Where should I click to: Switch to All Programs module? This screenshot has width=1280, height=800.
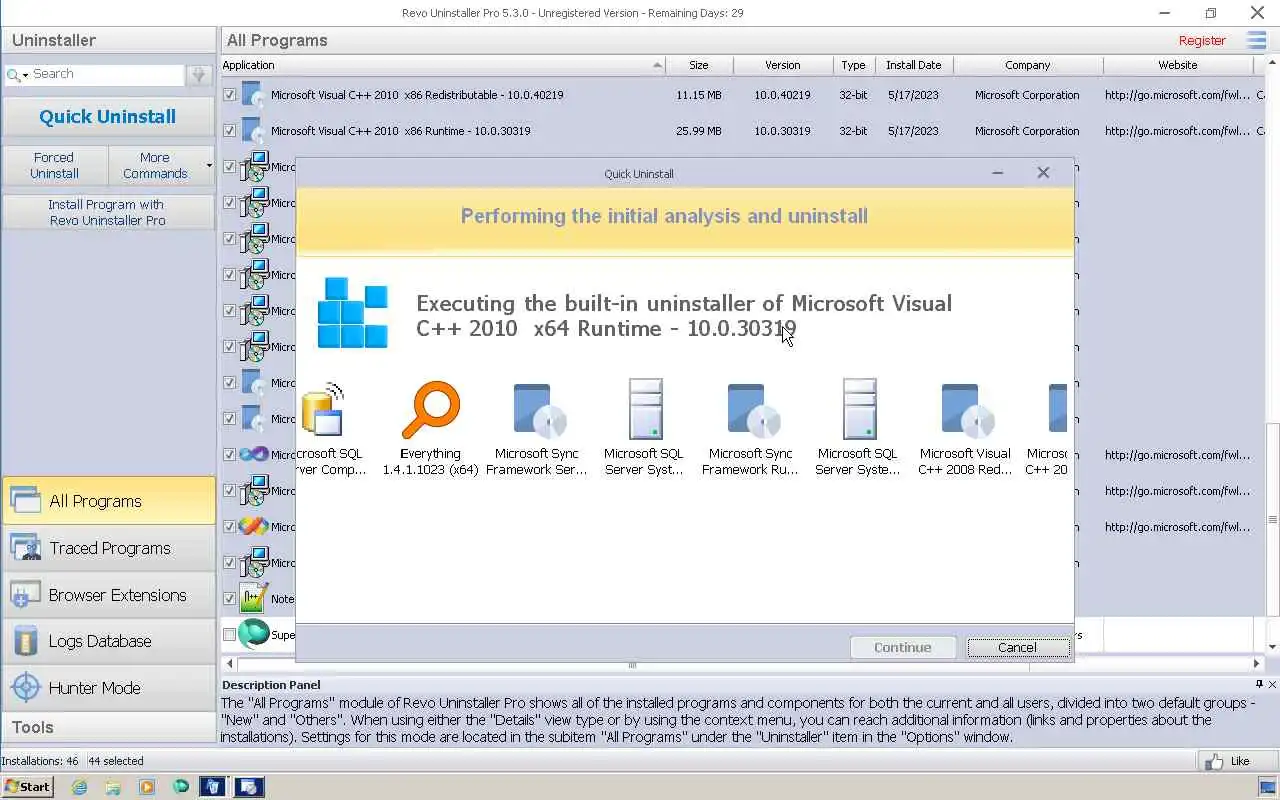(x=108, y=501)
